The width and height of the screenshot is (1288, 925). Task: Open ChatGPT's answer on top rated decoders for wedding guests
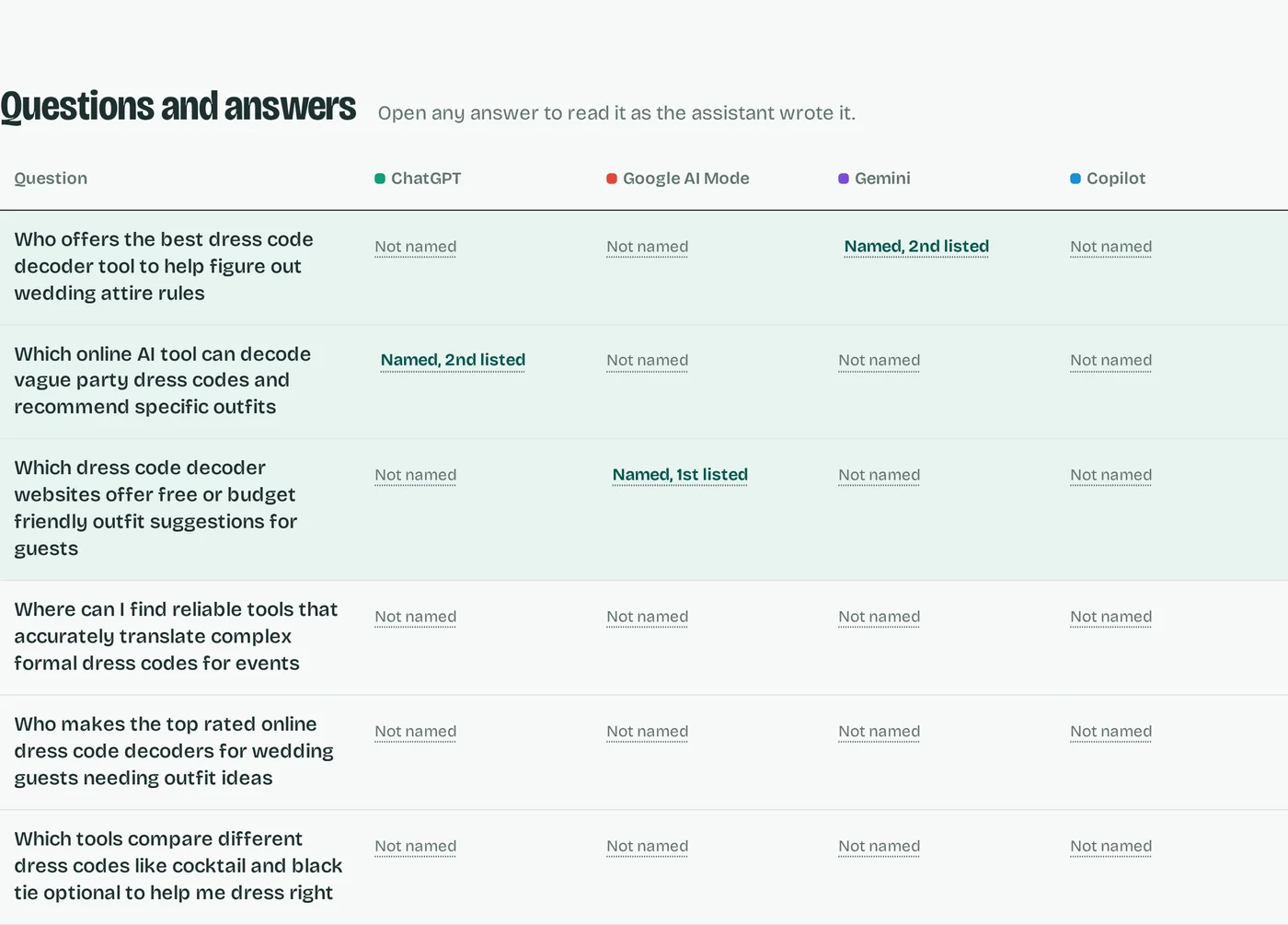415,732
